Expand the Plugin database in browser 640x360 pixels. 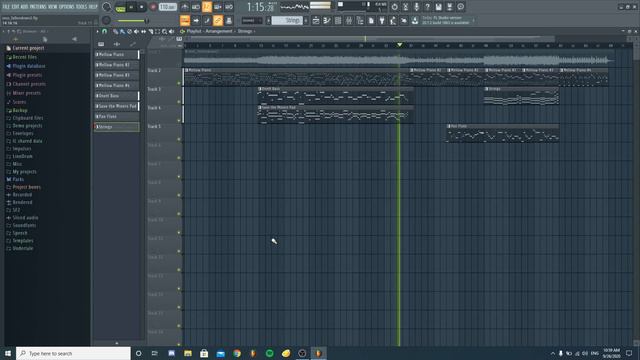click(x=25, y=66)
